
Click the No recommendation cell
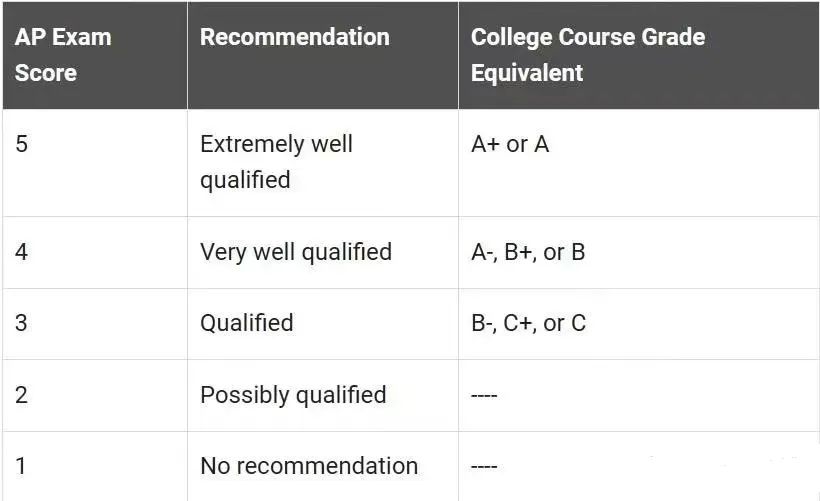point(323,466)
